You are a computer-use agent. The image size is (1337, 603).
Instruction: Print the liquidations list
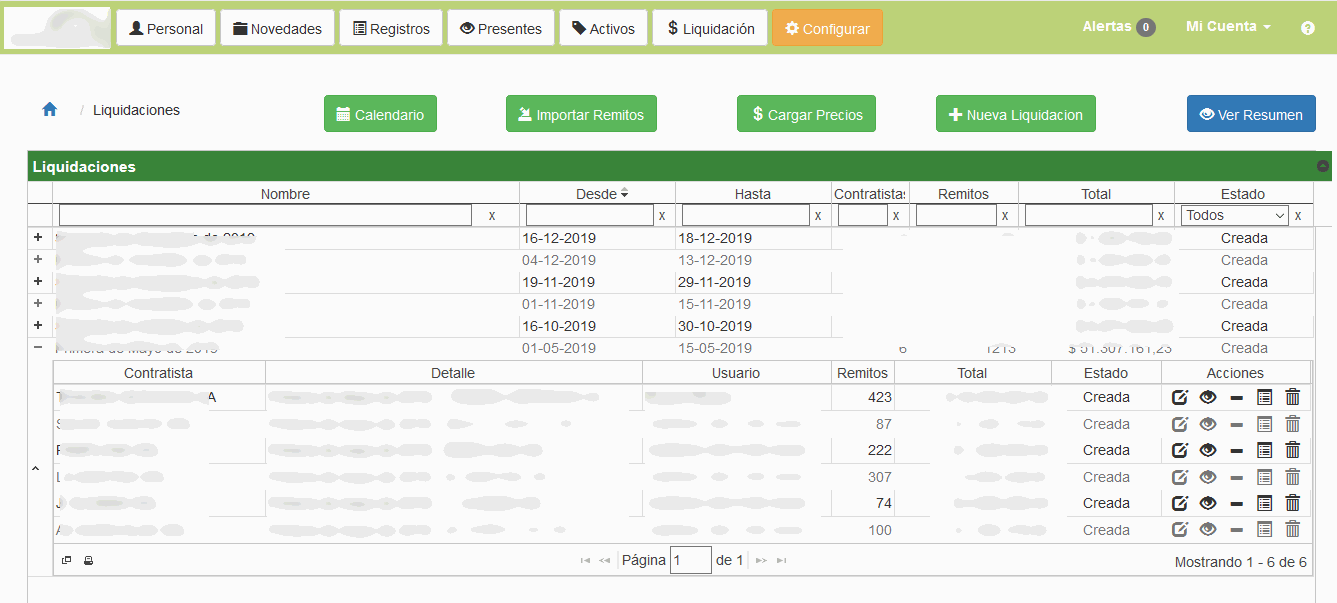coord(88,560)
